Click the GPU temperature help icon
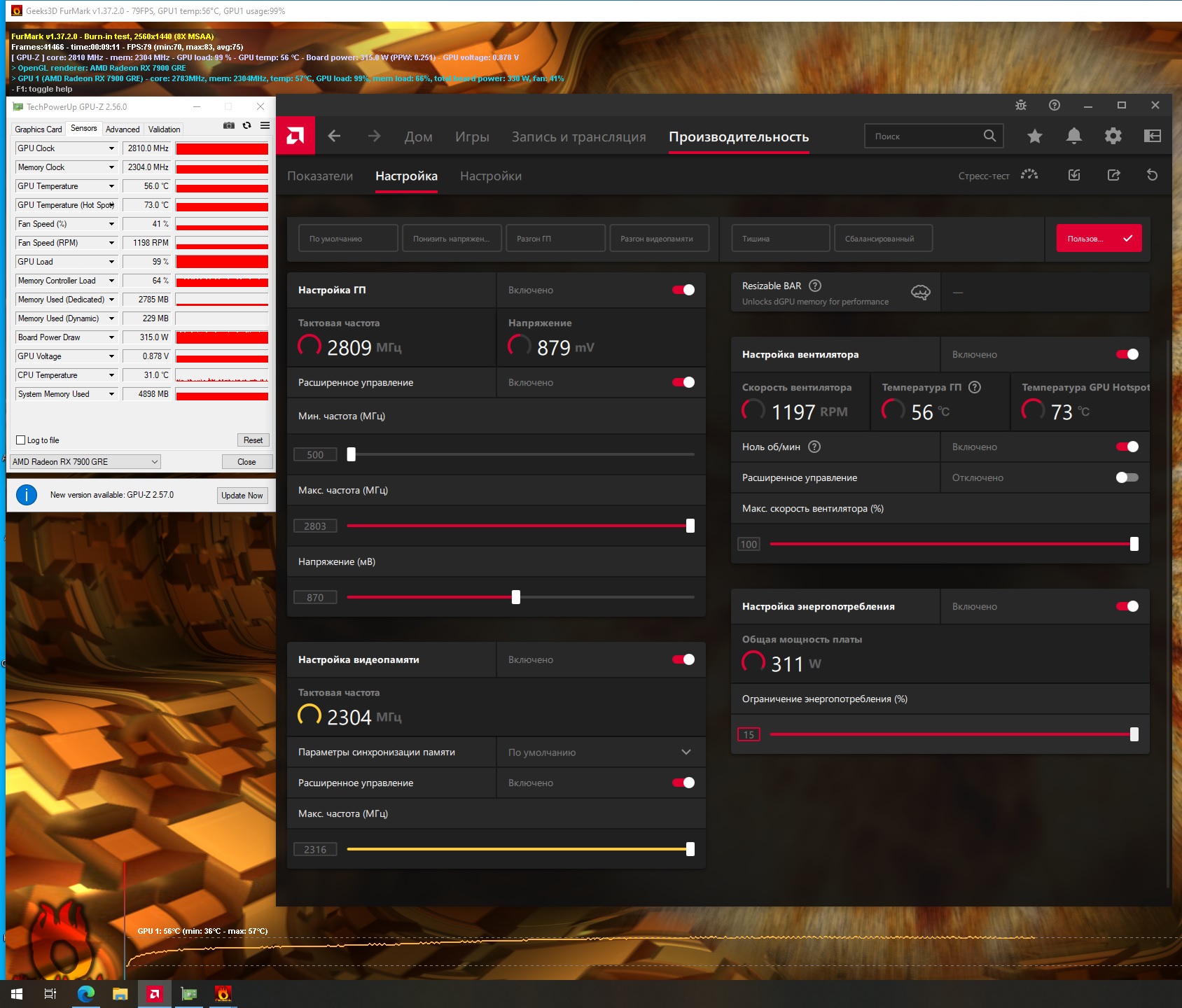 975,387
